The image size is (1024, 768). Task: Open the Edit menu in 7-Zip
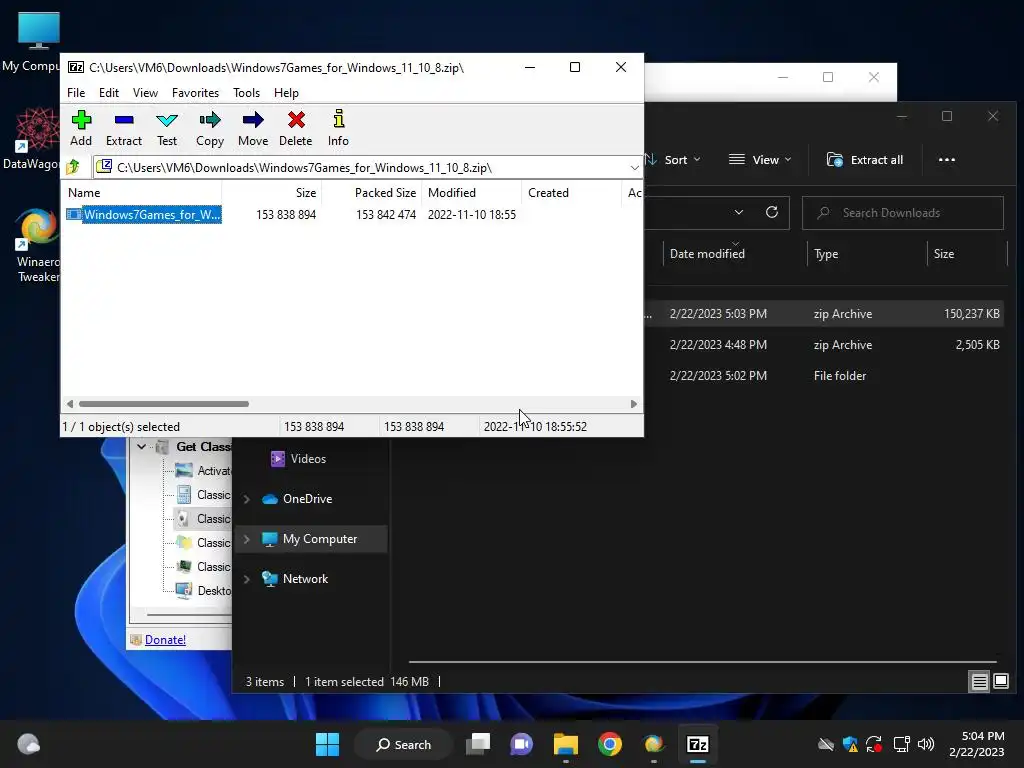[x=108, y=93]
